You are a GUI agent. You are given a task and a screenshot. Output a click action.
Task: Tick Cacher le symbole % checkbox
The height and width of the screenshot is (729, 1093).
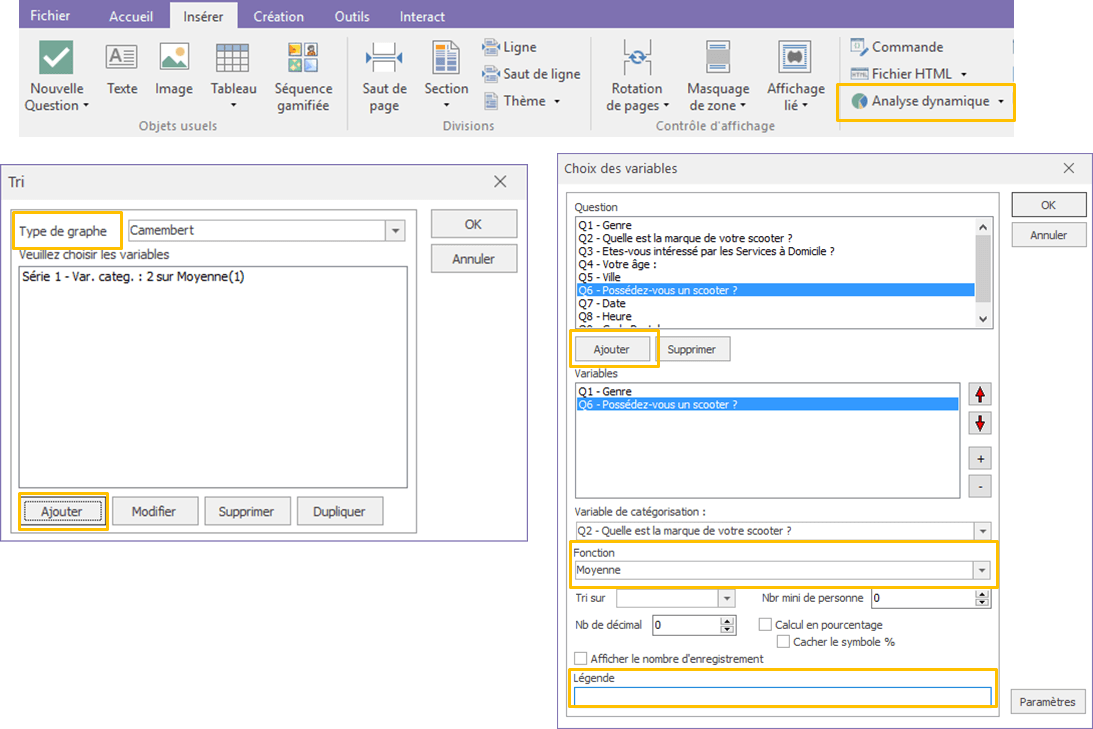[x=784, y=642]
